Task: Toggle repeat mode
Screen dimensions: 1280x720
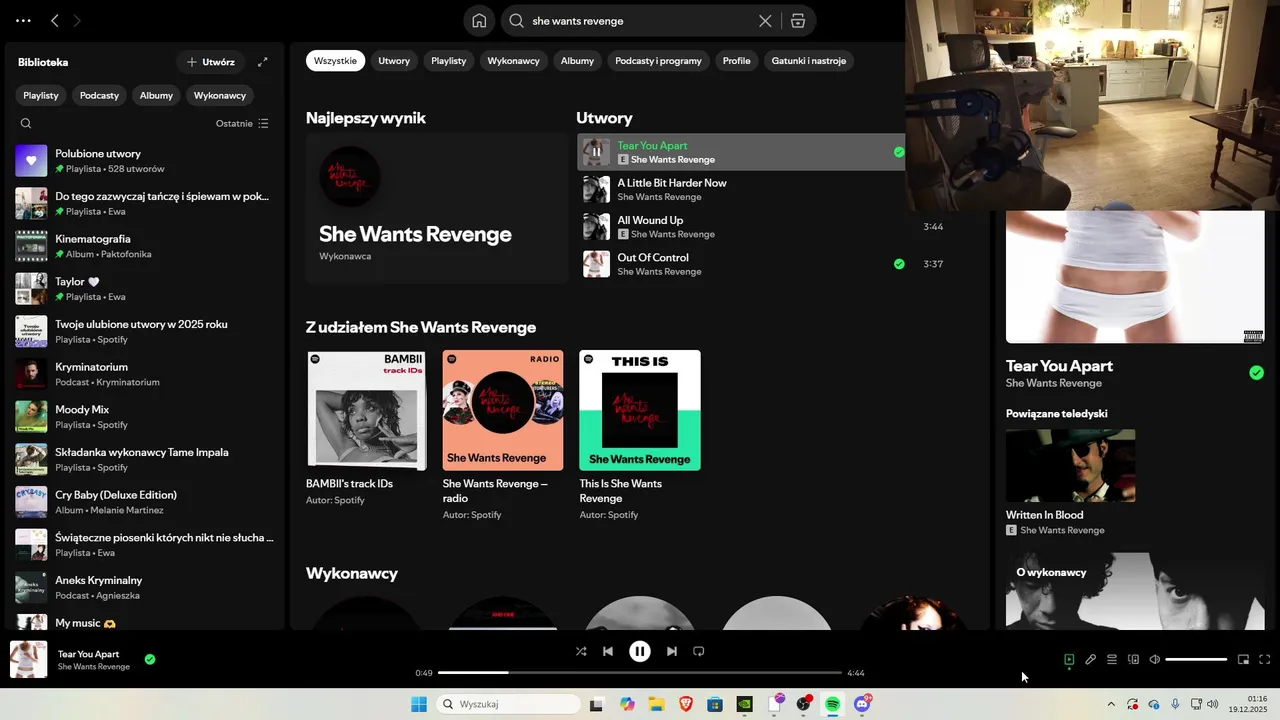Action: pos(699,651)
